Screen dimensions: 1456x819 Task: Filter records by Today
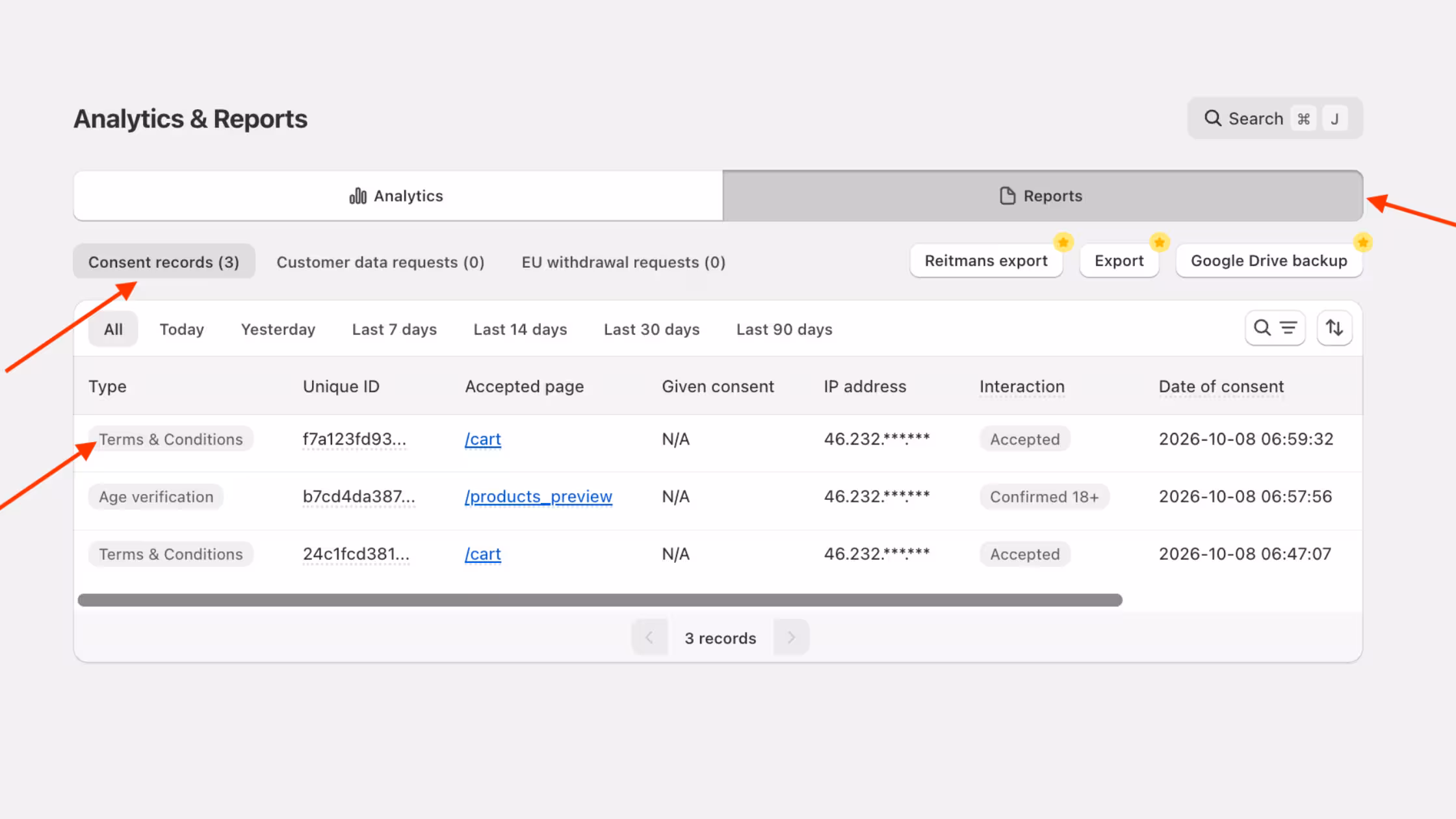(x=182, y=329)
